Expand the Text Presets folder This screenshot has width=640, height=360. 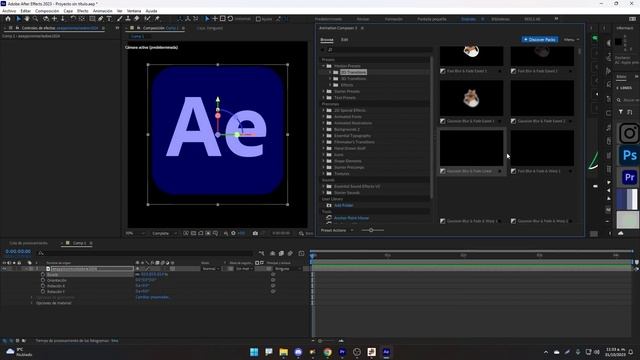(x=324, y=98)
